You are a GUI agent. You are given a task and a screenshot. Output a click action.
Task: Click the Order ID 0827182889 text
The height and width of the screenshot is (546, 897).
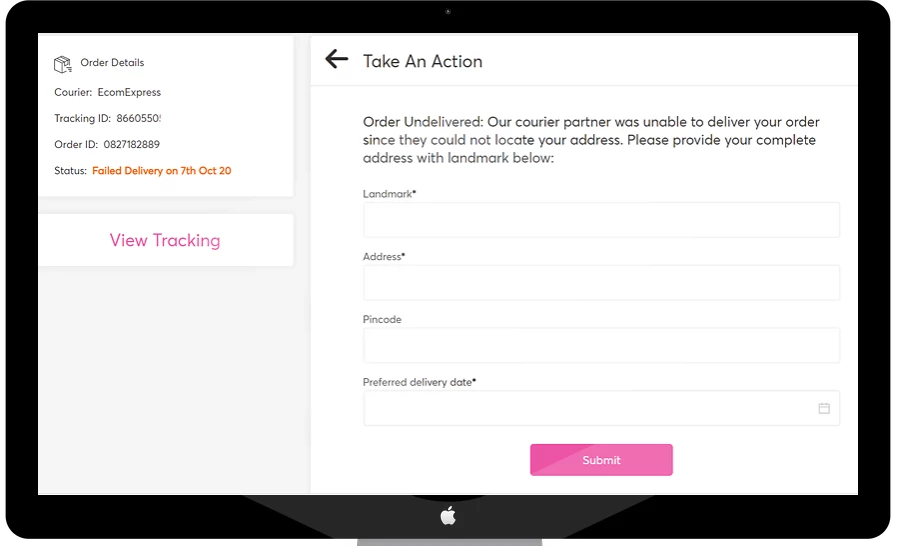click(131, 144)
